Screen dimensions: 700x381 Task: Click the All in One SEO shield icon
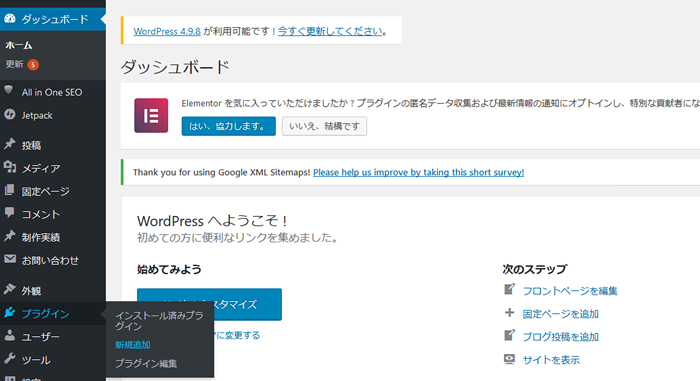pos(8,90)
